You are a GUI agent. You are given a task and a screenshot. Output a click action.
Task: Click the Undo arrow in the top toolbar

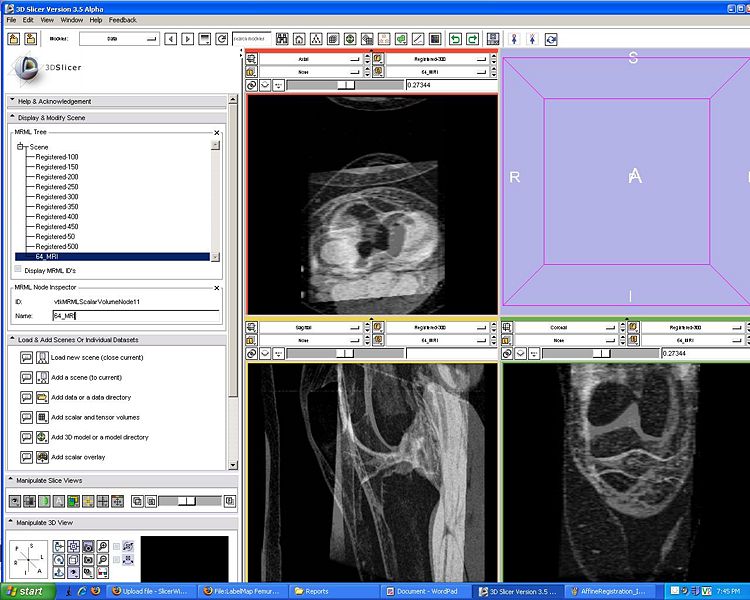coord(455,39)
